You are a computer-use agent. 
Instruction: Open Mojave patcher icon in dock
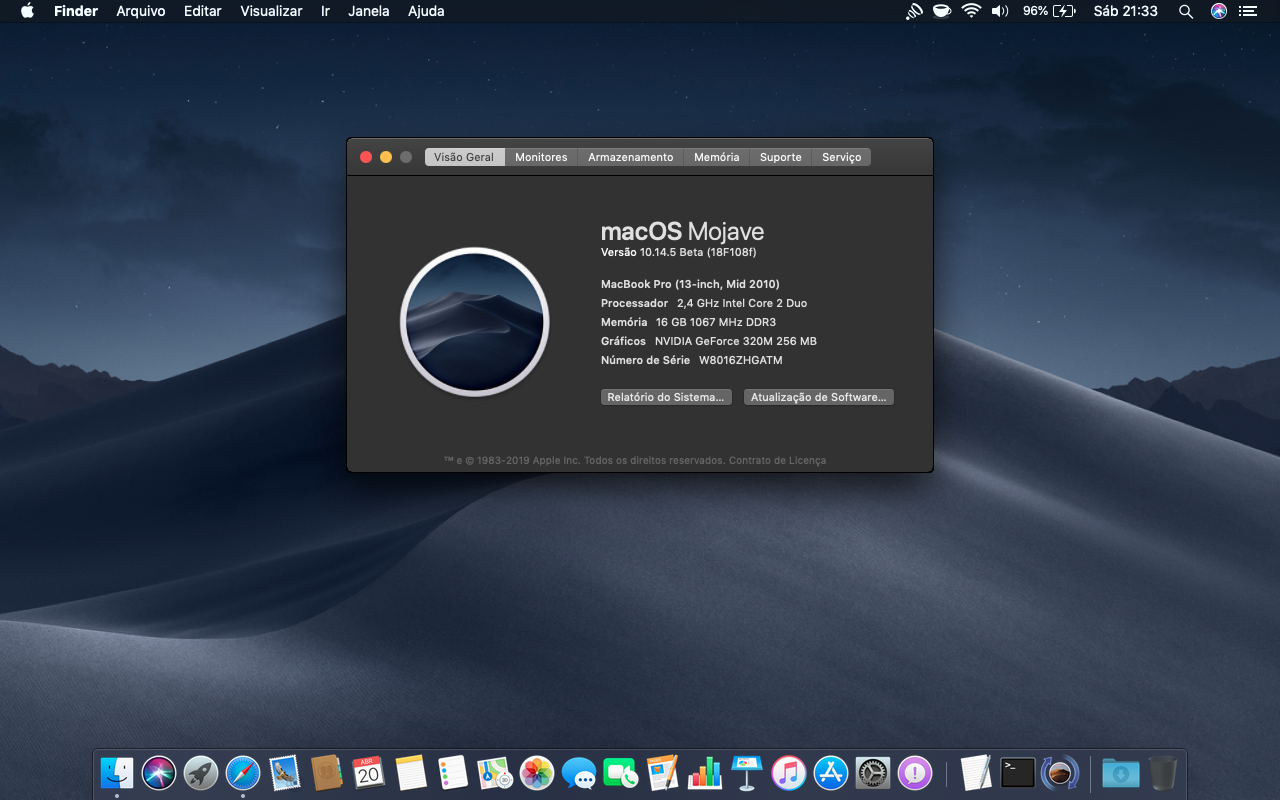point(1060,773)
